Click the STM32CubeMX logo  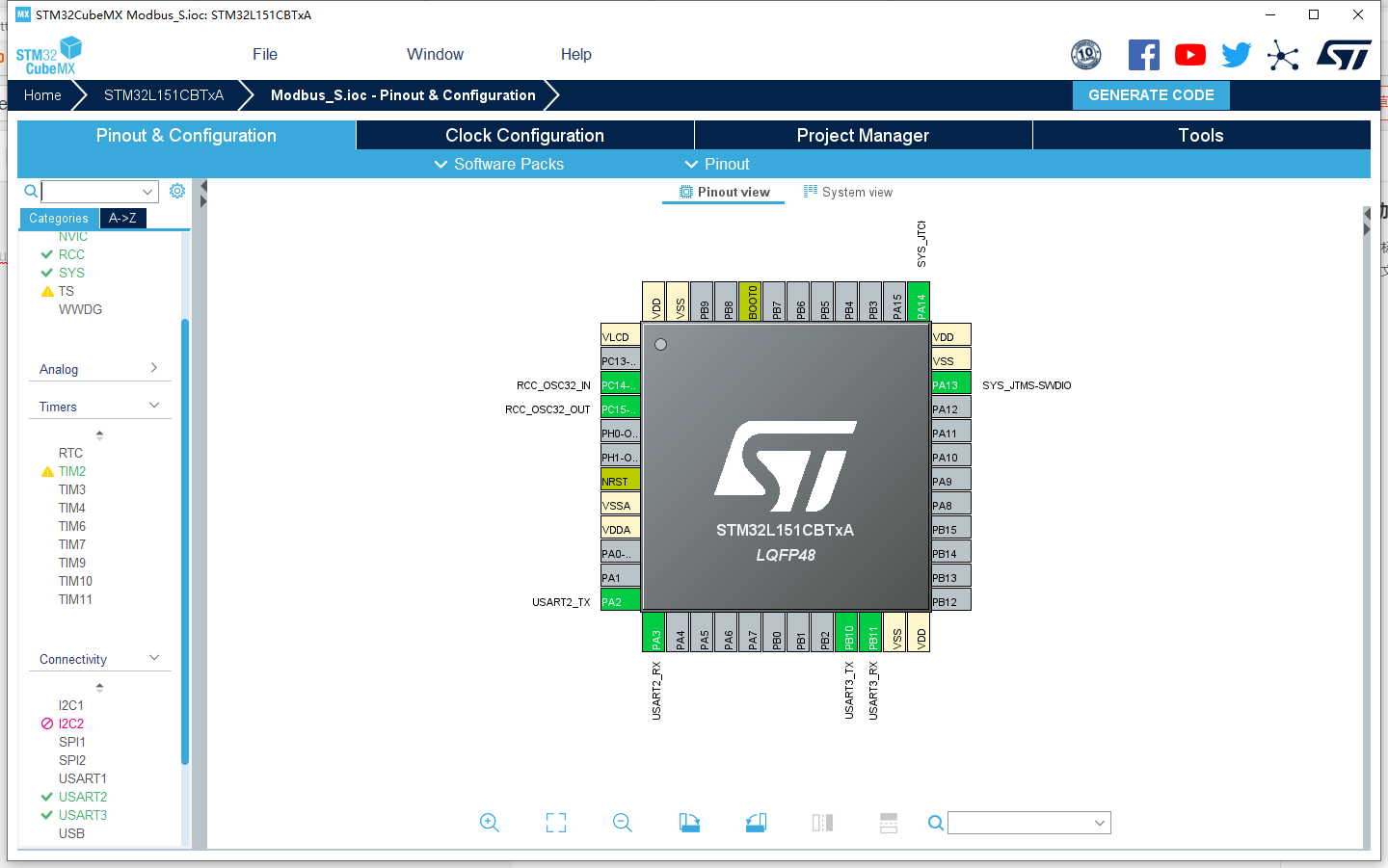(49, 56)
